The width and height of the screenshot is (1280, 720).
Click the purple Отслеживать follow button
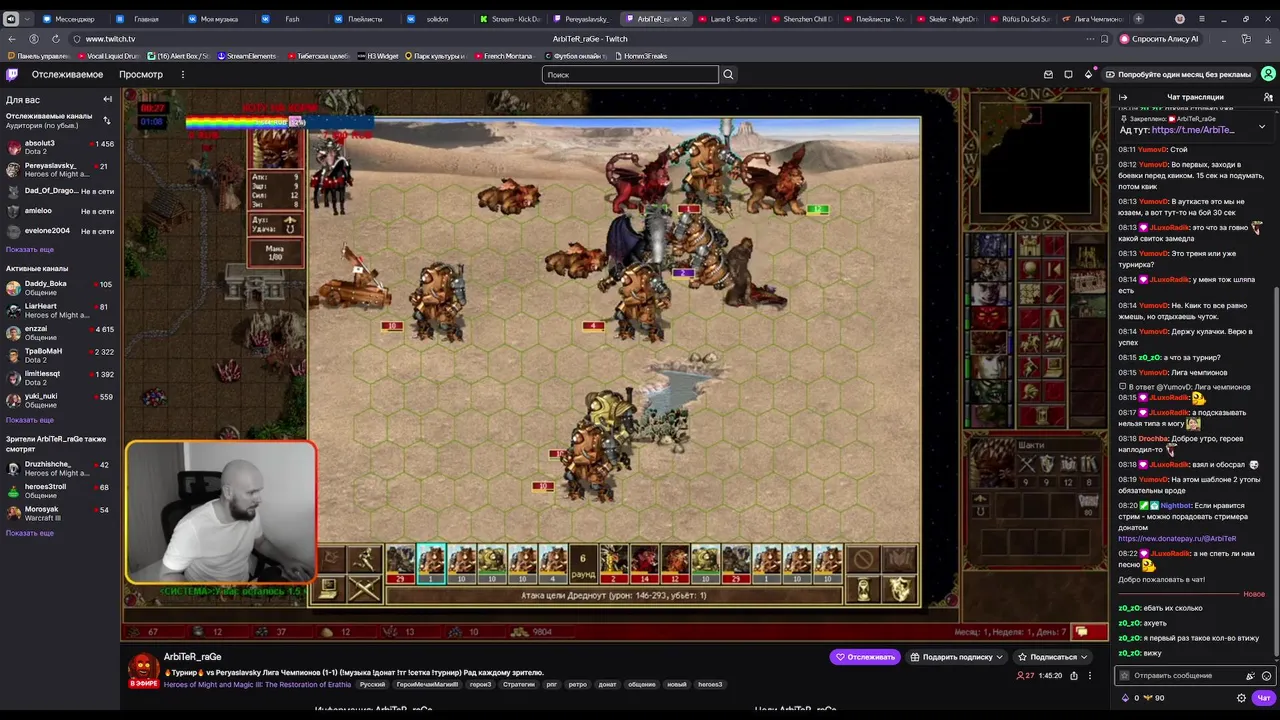point(865,657)
